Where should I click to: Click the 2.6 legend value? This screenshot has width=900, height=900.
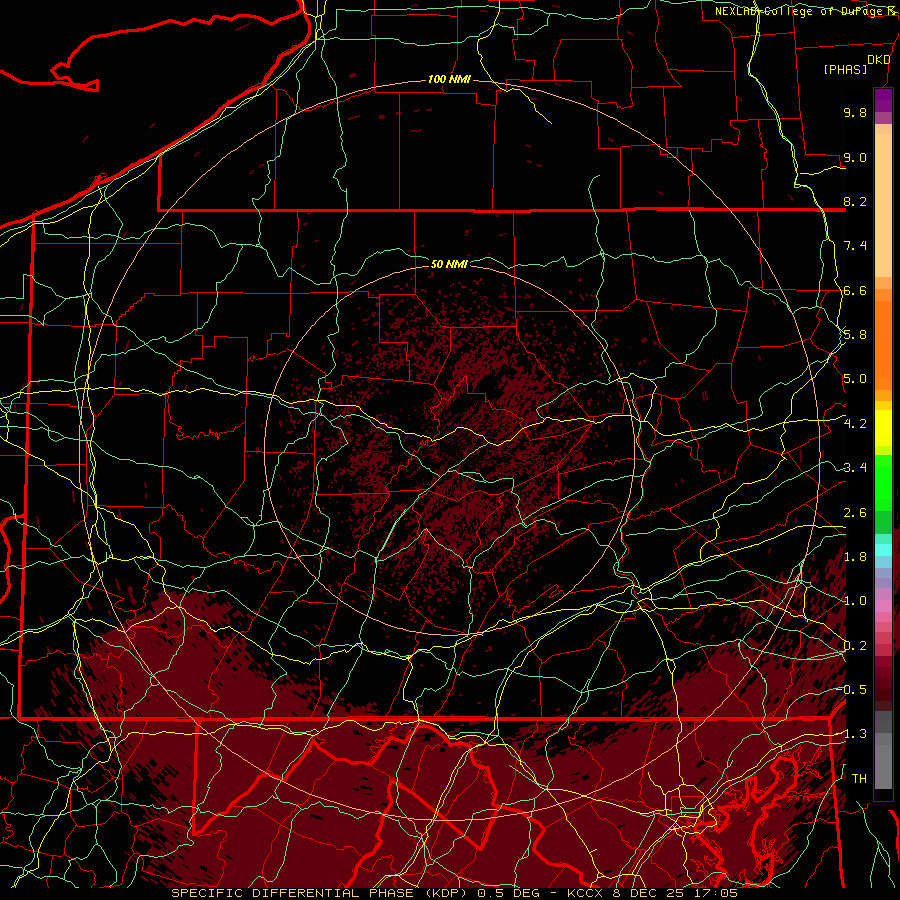click(855, 513)
